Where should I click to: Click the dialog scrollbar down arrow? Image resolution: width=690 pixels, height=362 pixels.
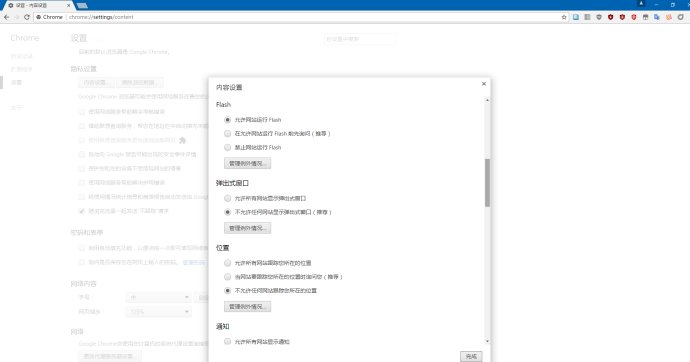click(487, 341)
